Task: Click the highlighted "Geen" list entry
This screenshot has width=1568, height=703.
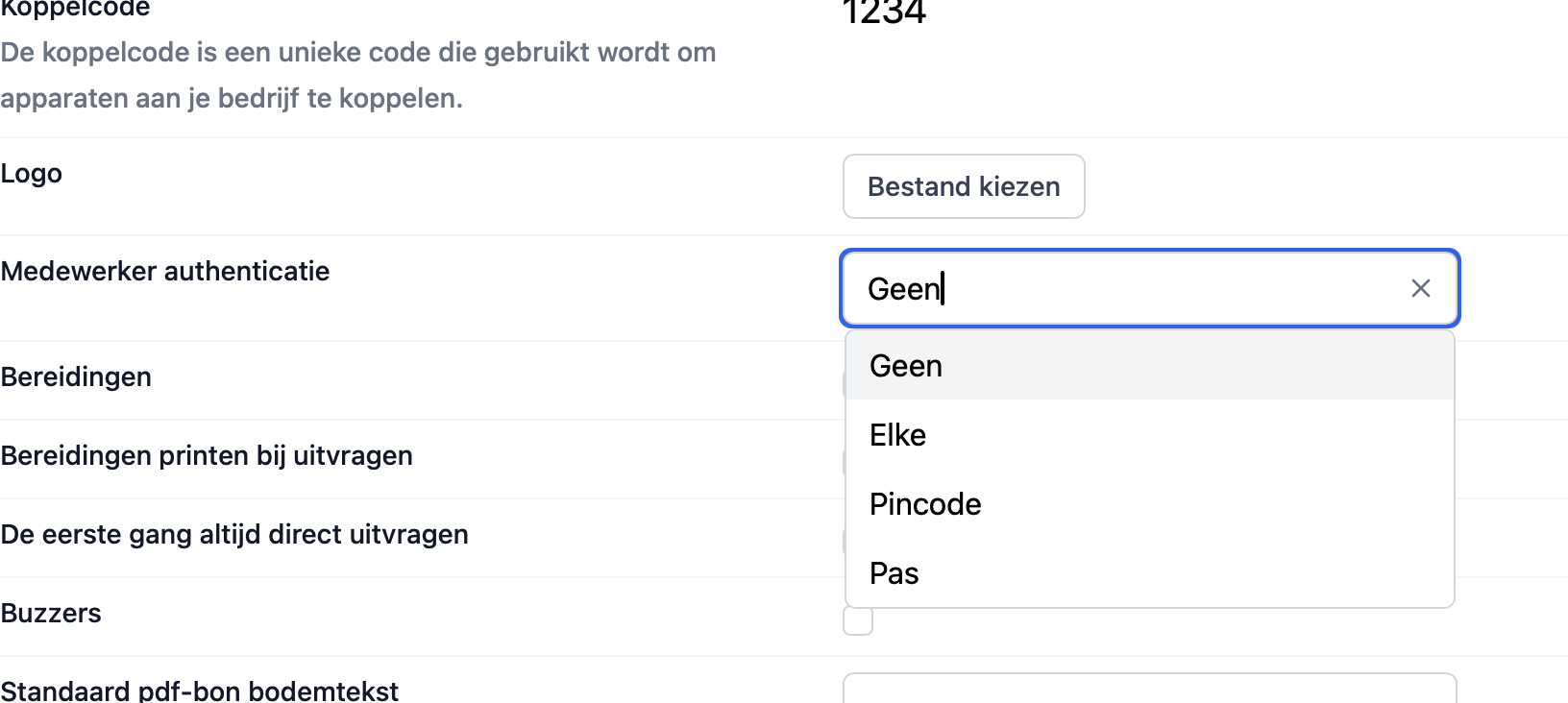Action: point(904,366)
